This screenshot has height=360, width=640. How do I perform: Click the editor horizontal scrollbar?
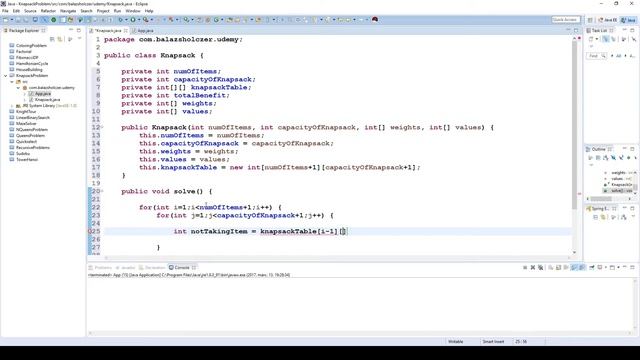(x=337, y=258)
